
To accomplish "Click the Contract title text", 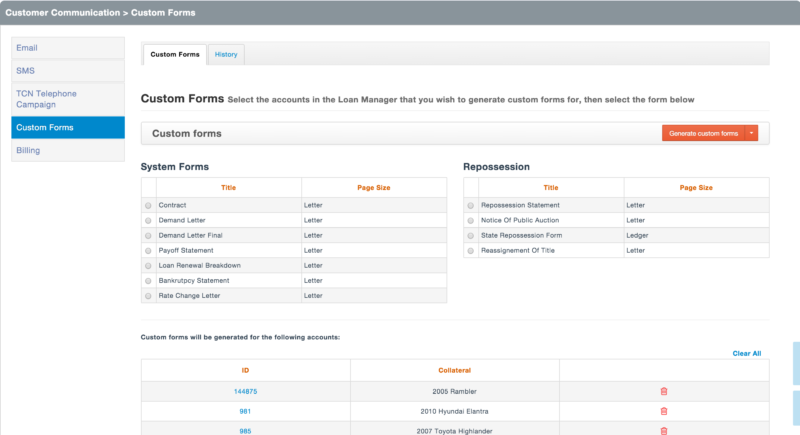I will [x=172, y=205].
